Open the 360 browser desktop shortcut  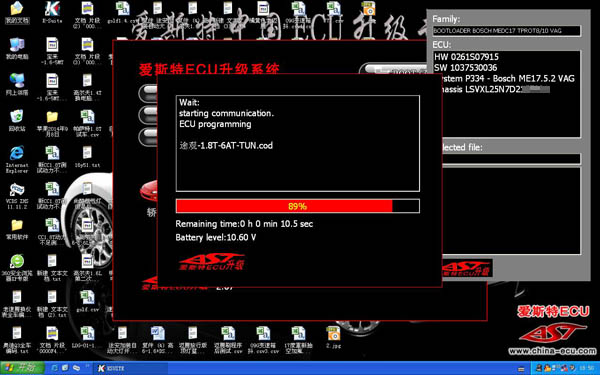pyautogui.click(x=17, y=267)
